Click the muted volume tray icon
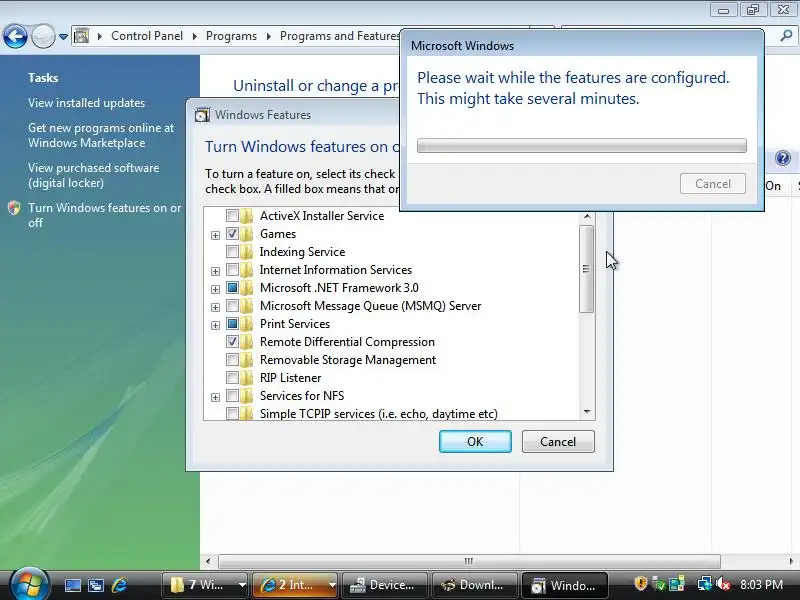The width and height of the screenshot is (800, 600). pos(723,584)
